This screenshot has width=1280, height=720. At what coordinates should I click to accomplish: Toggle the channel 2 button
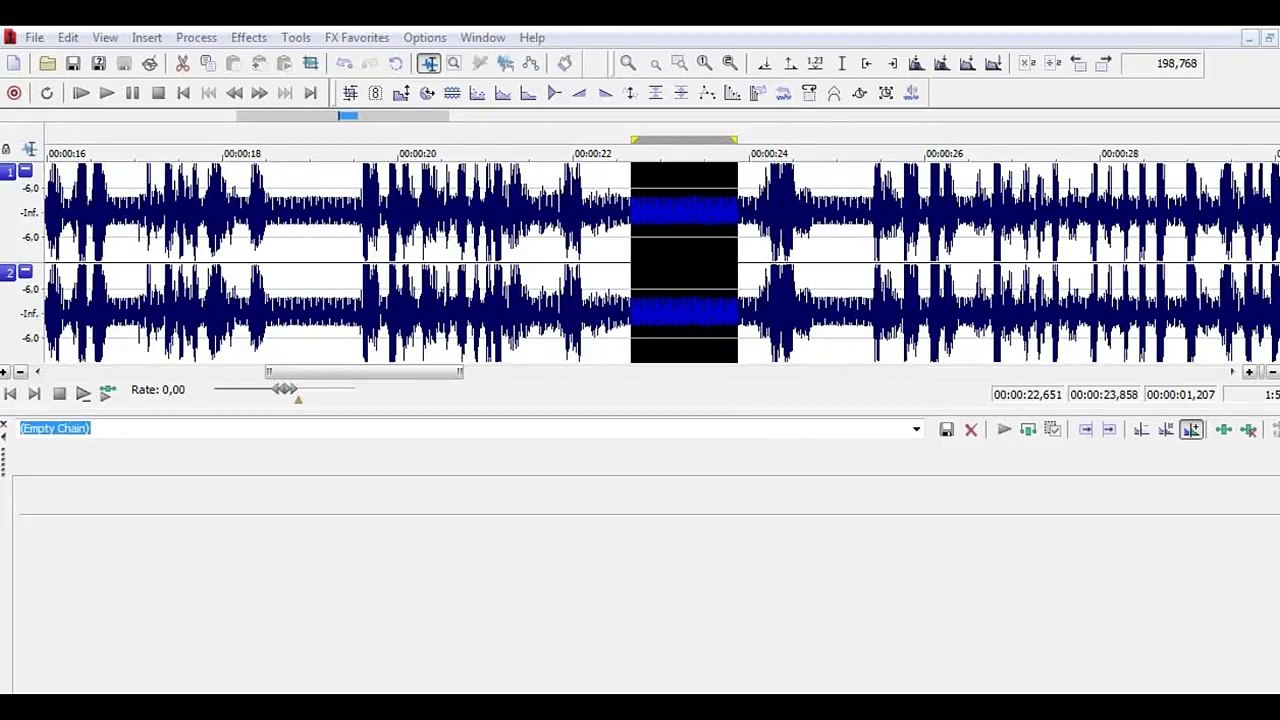point(9,272)
